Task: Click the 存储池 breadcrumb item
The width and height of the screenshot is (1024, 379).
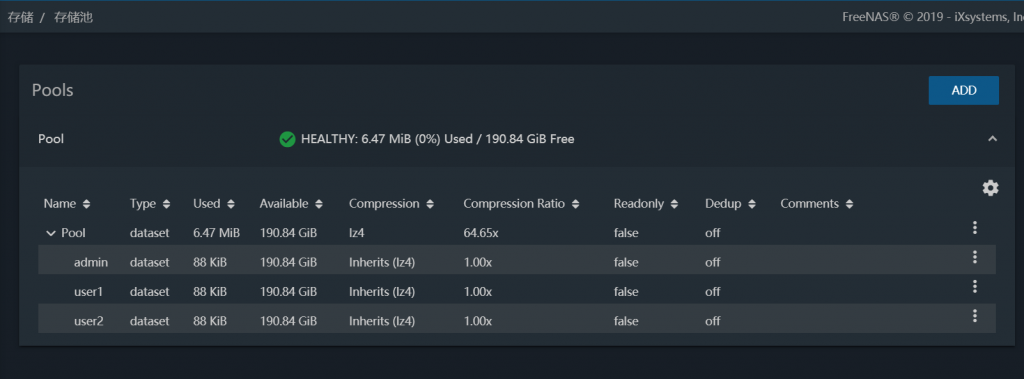Action: point(73,18)
